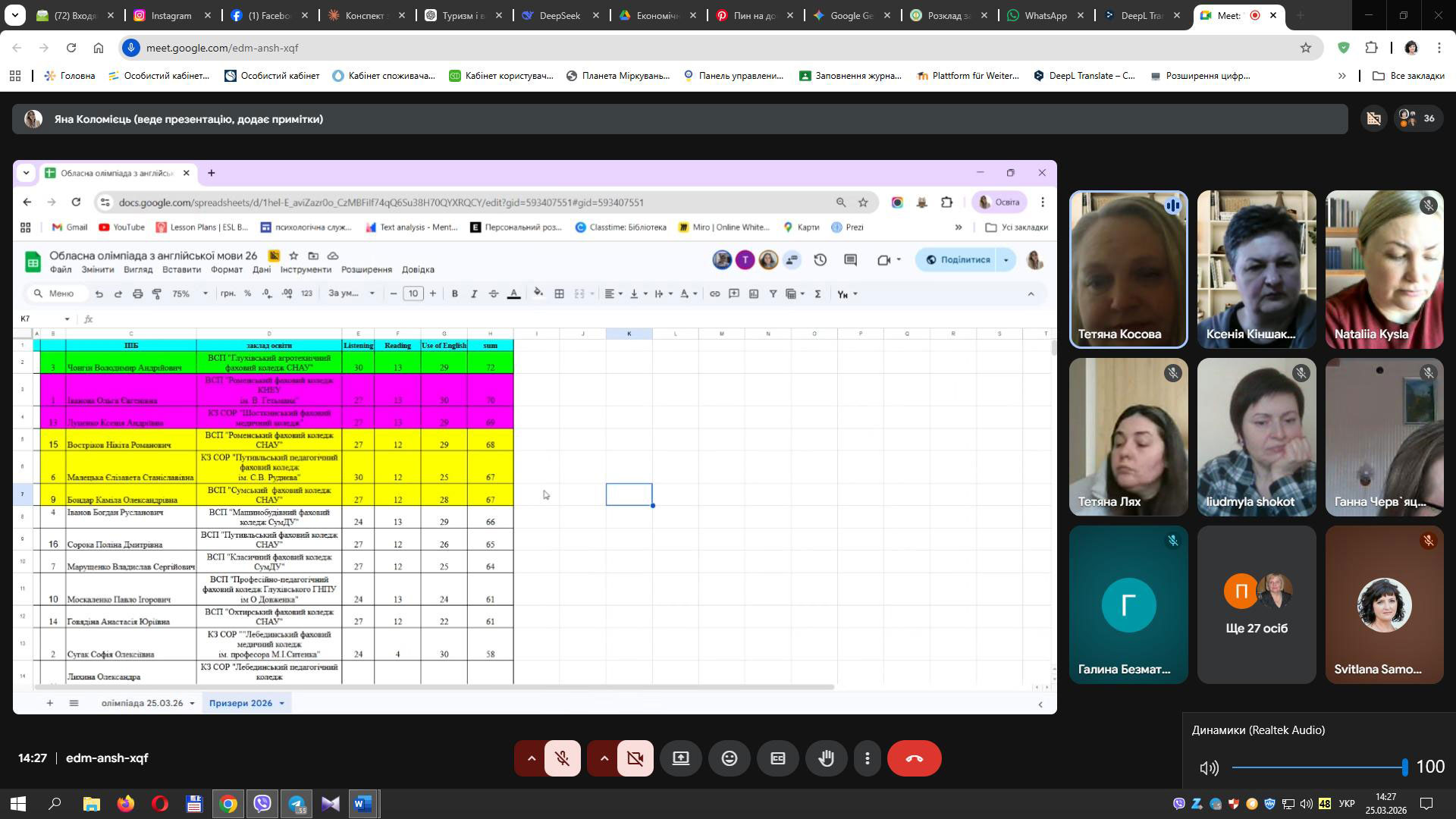Toggle the disabled camera button
Image resolution: width=1456 pixels, height=819 pixels.
click(x=635, y=758)
